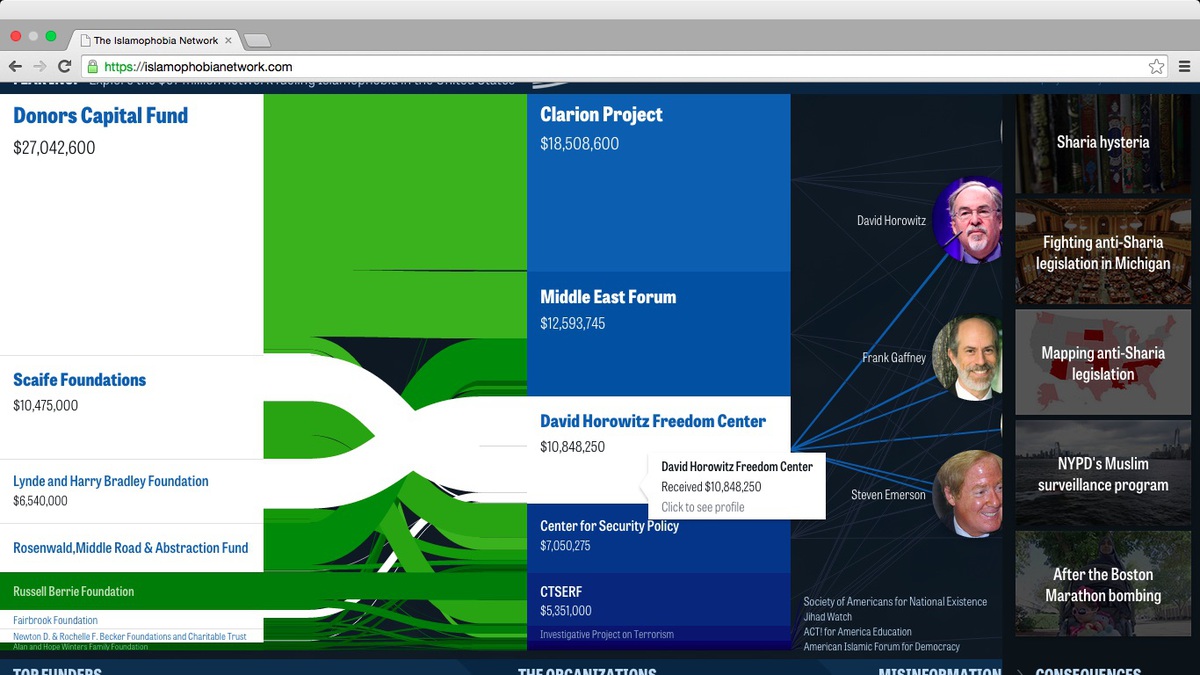The image size is (1200, 675).
Task: Click the Steven Emerson name label
Action: (888, 494)
